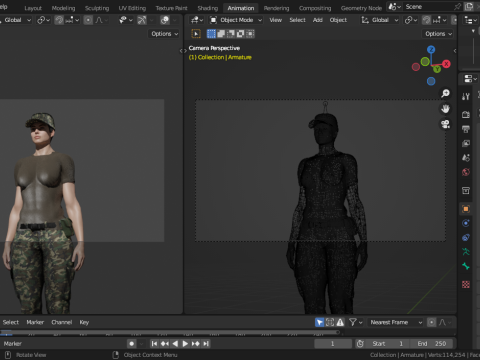
Task: Toggle Use Preview Range clock icon
Action: point(360,344)
